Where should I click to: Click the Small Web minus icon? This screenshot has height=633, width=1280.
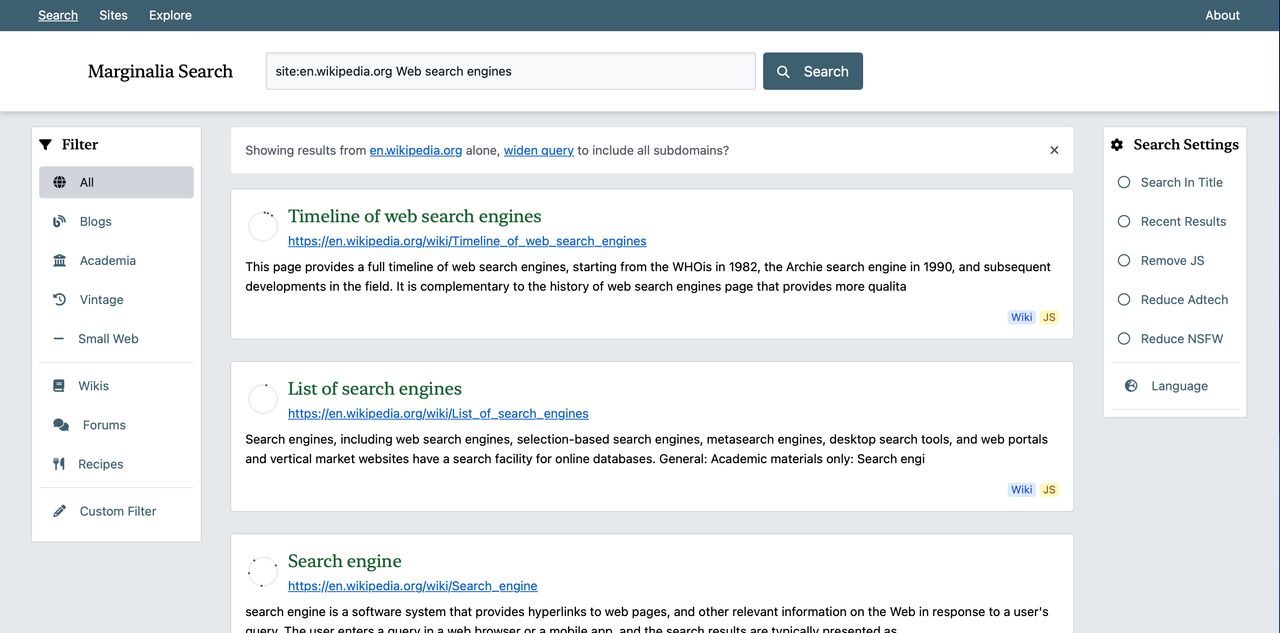[x=59, y=339]
